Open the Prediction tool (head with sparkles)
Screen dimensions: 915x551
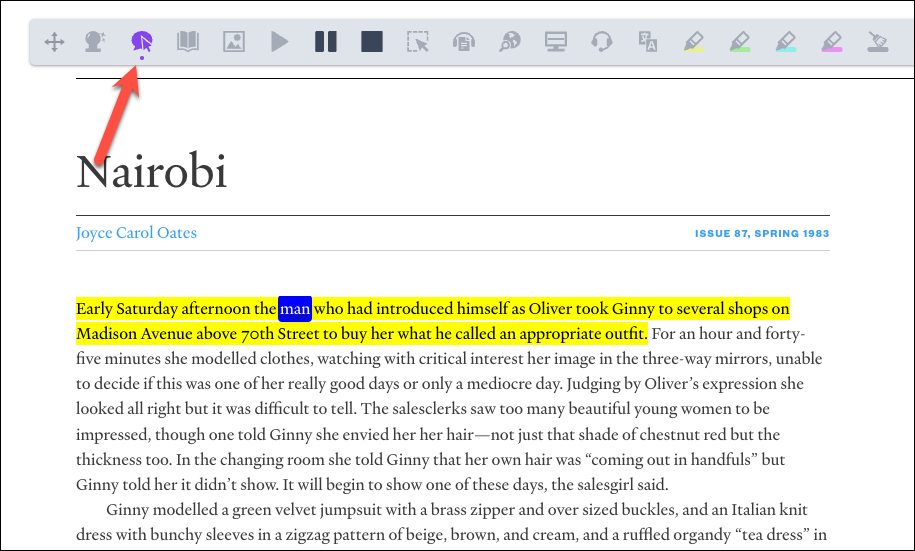tap(95, 42)
